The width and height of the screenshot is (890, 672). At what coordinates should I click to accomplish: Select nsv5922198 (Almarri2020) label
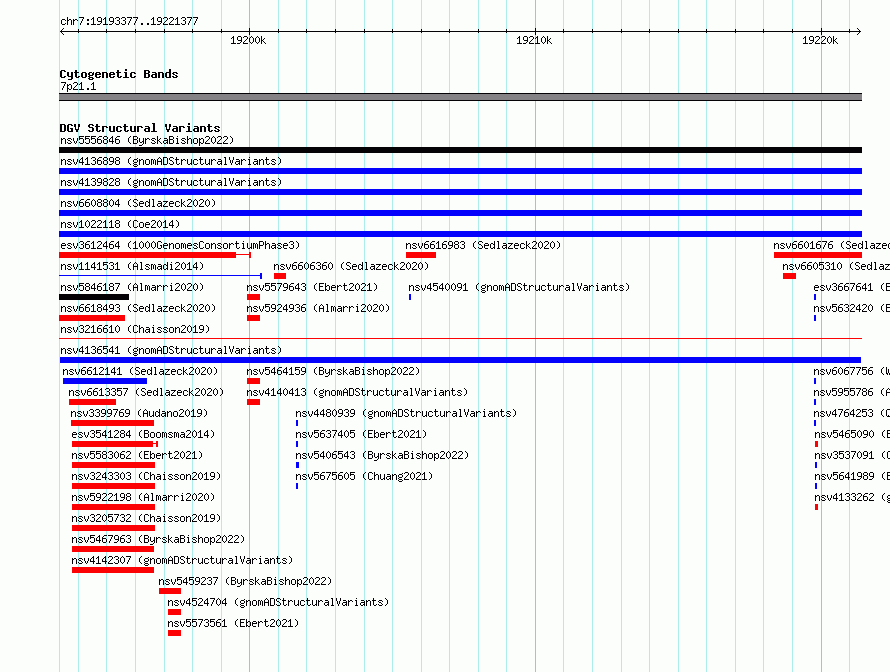coord(143,497)
